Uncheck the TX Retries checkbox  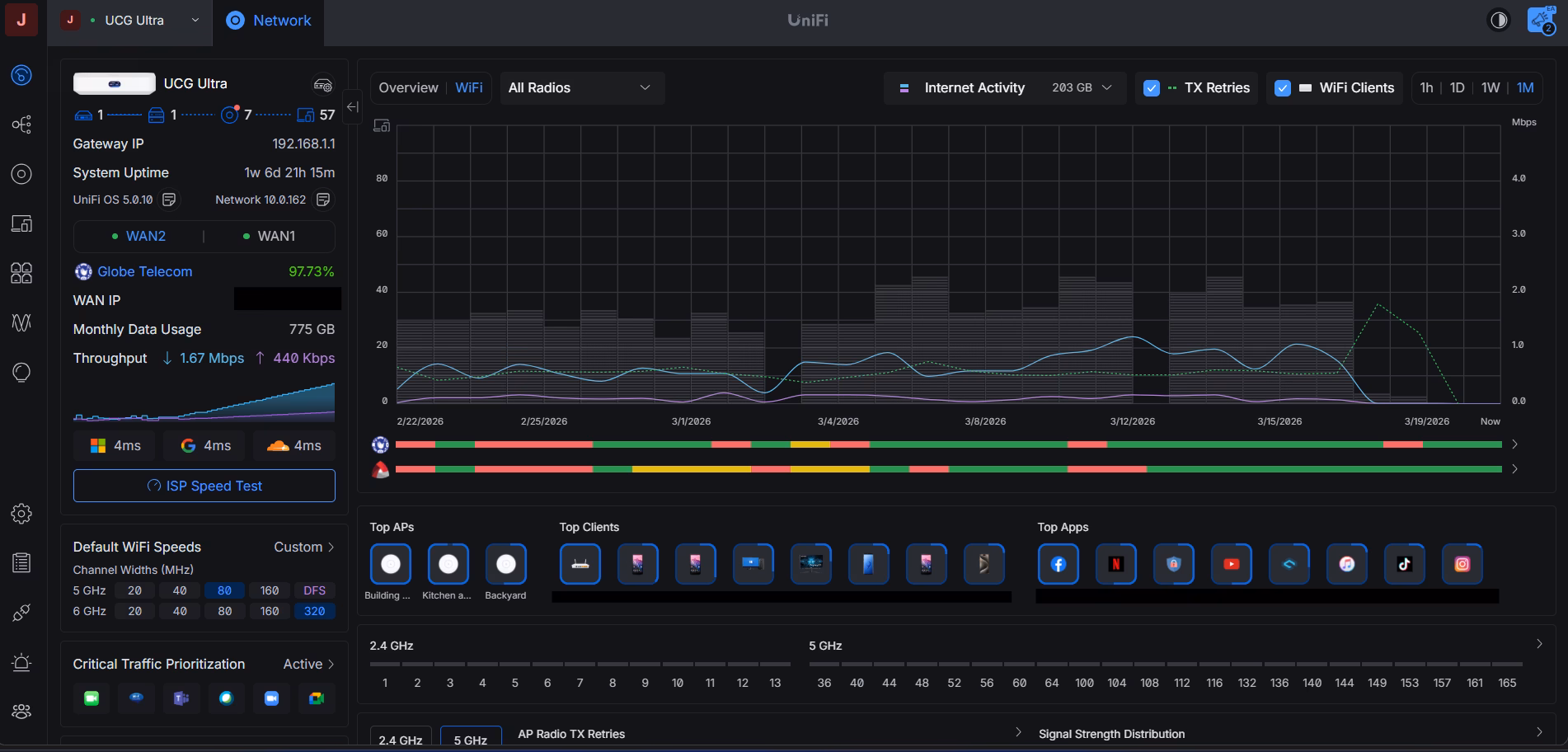point(1152,88)
